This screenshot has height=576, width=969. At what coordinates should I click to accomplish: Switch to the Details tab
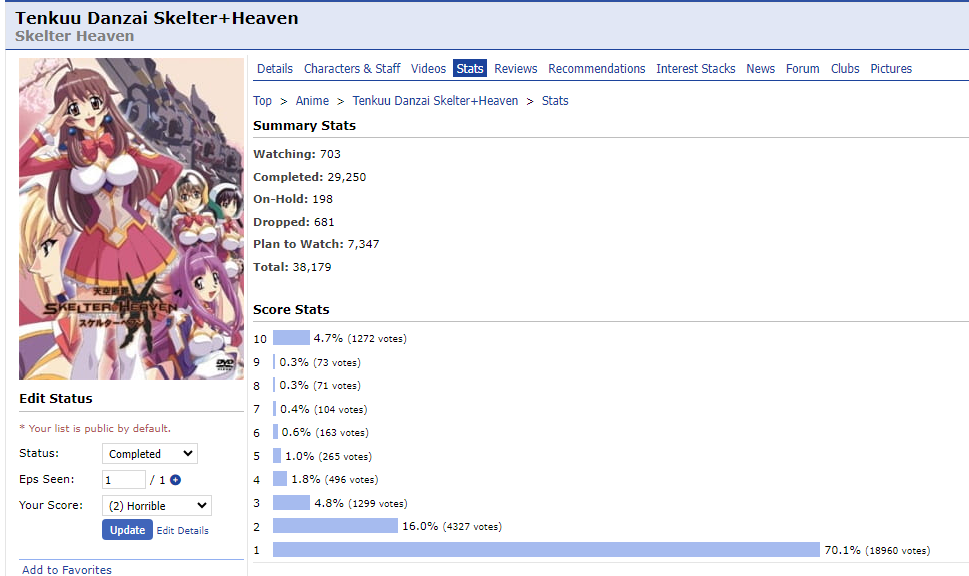pos(275,69)
